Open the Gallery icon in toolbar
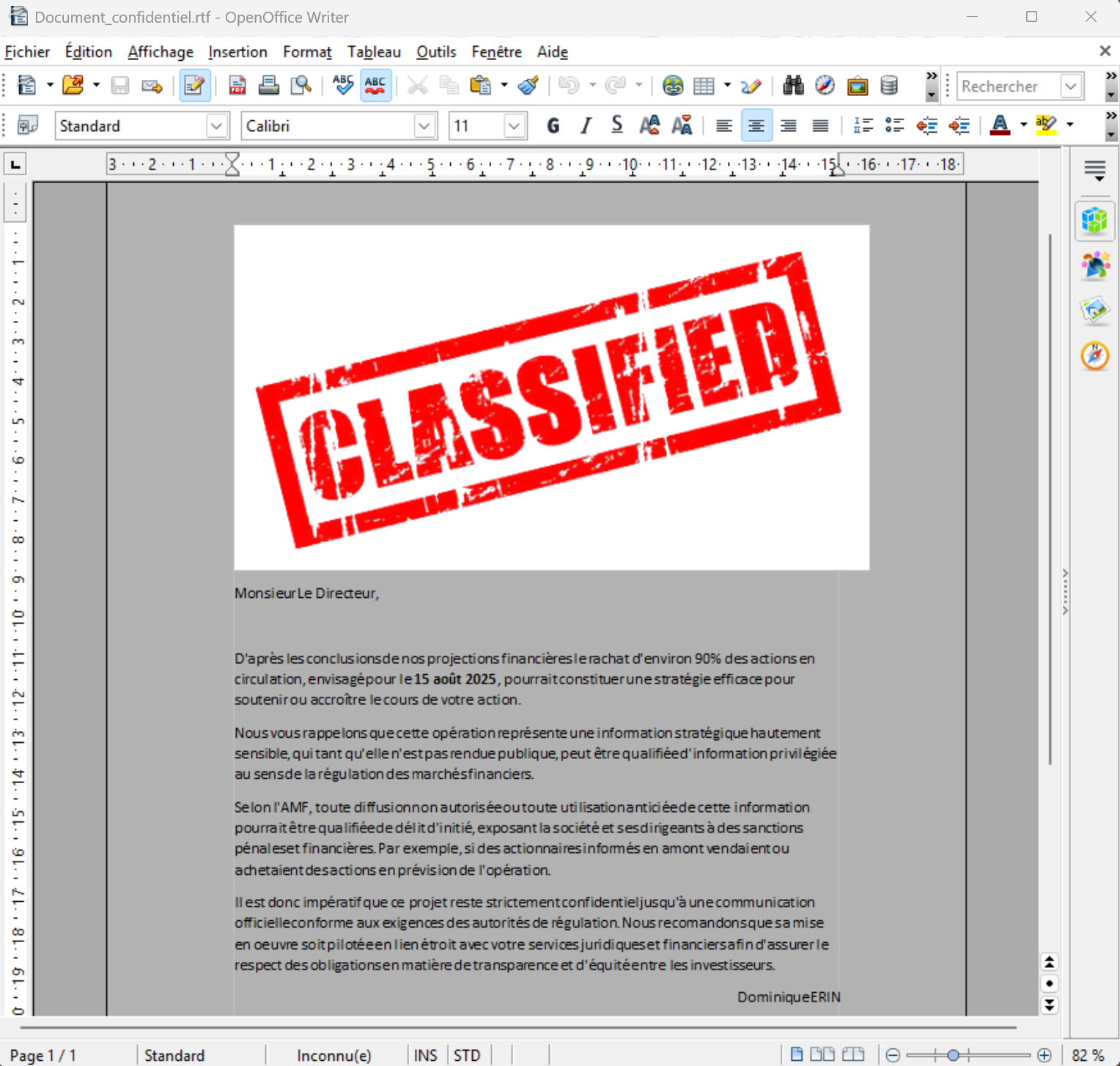Viewport: 1120px width, 1066px height. [x=857, y=86]
